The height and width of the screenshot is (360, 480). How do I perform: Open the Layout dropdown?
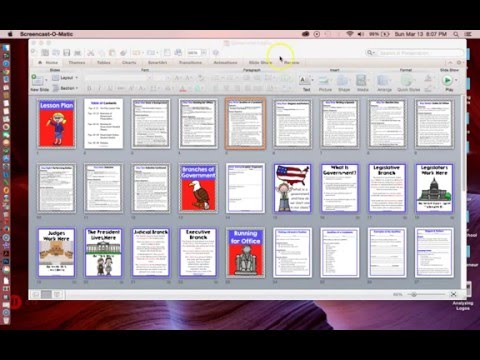(65, 78)
